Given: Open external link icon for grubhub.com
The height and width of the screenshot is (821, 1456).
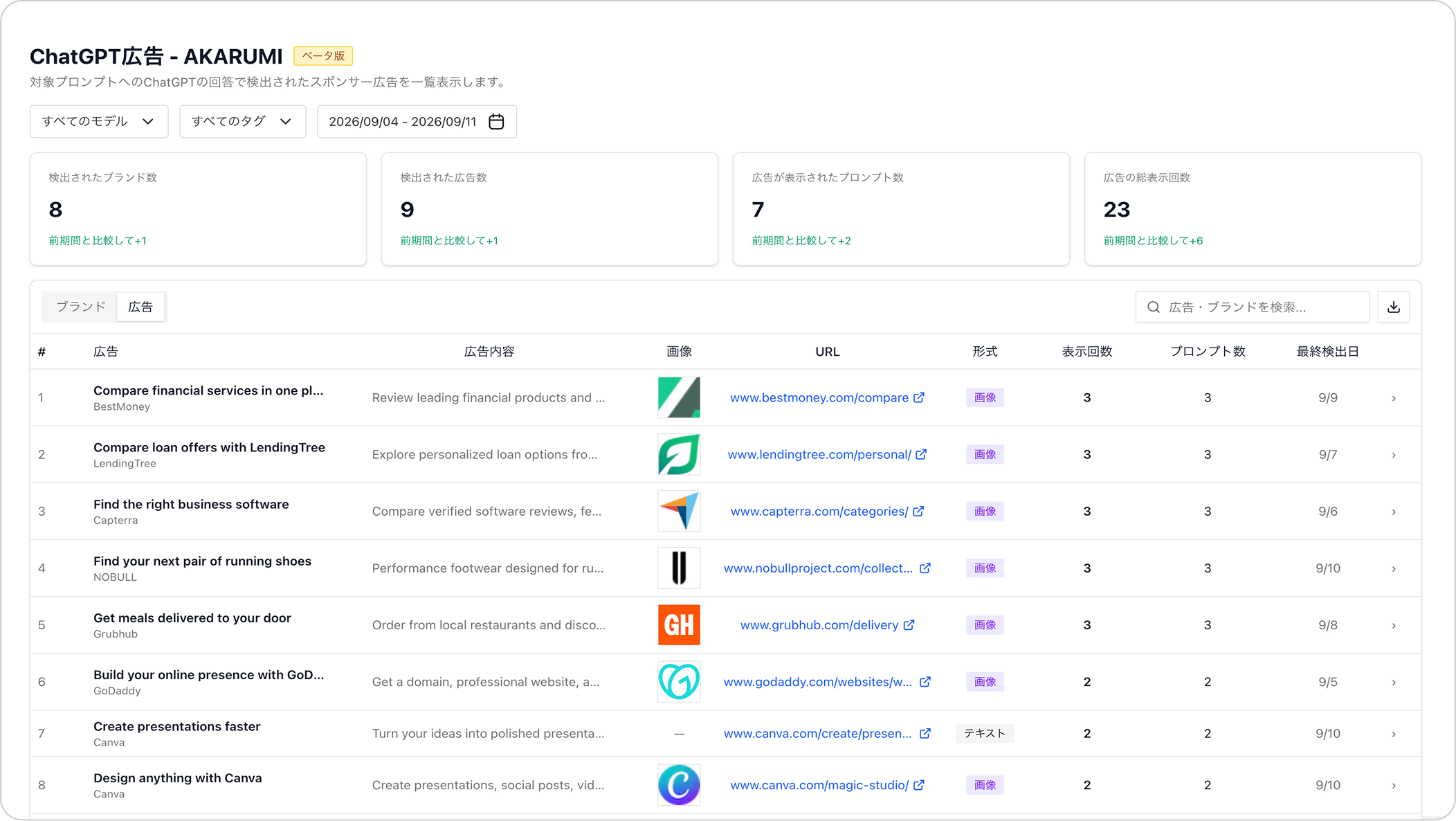Looking at the screenshot, I should (x=909, y=624).
